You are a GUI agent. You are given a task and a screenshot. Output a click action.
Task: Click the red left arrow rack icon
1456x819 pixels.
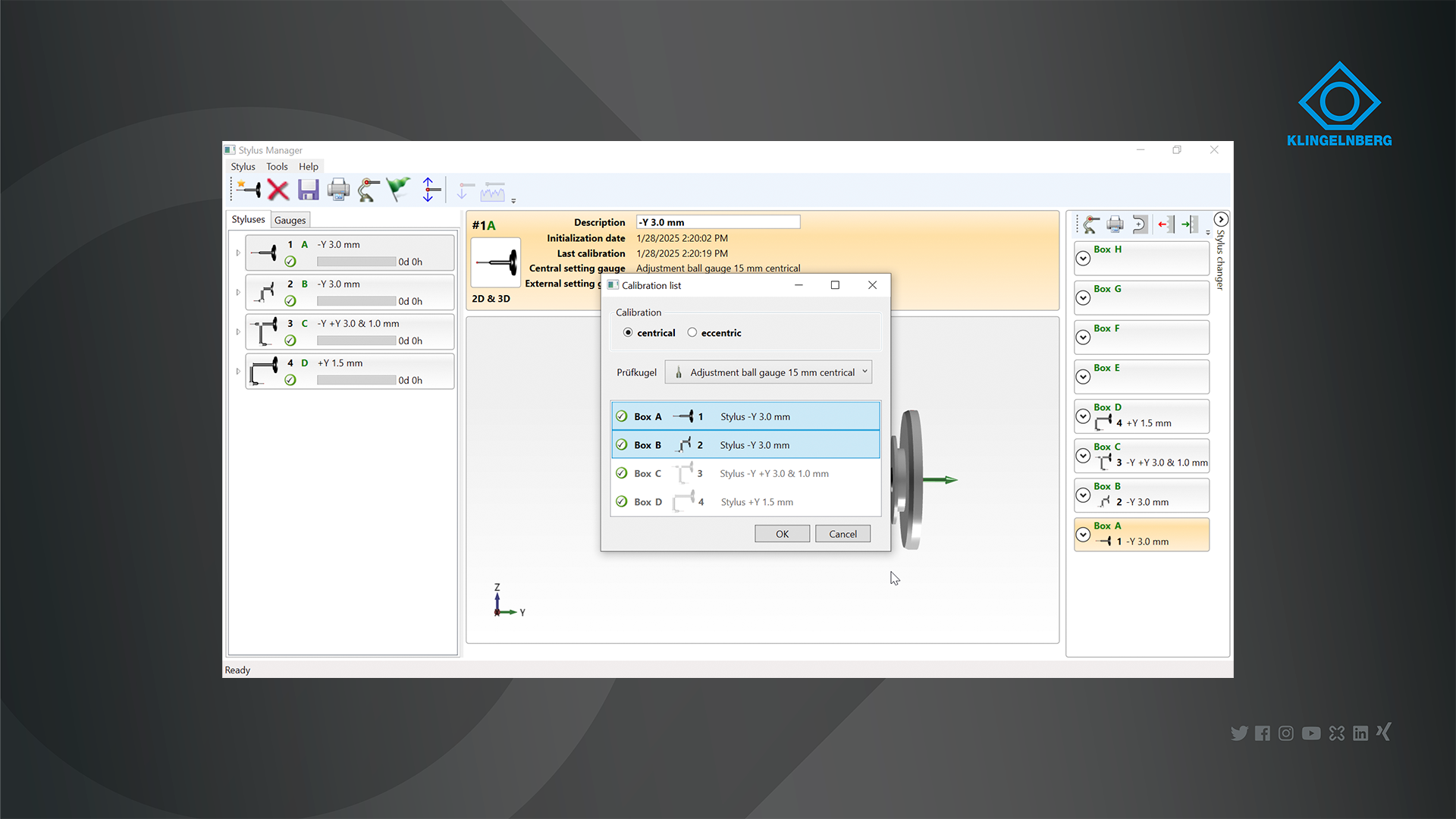click(1166, 224)
